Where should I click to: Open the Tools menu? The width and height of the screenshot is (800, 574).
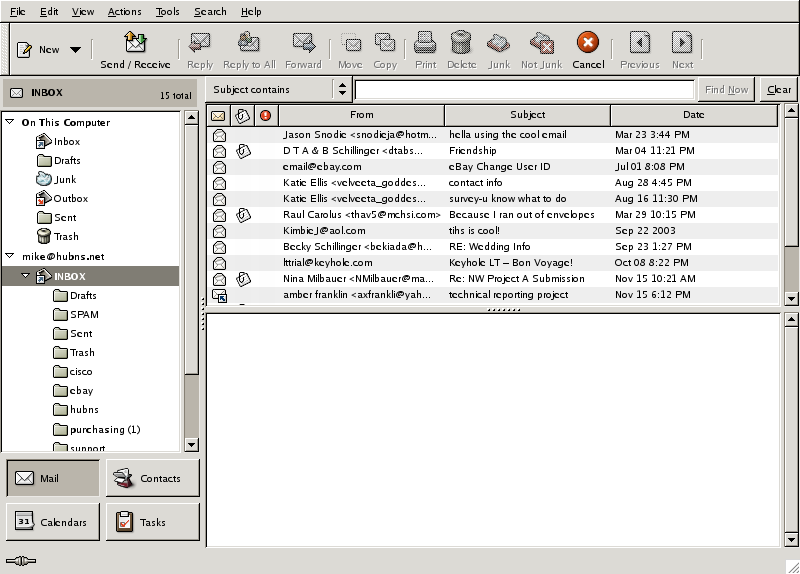click(x=167, y=12)
